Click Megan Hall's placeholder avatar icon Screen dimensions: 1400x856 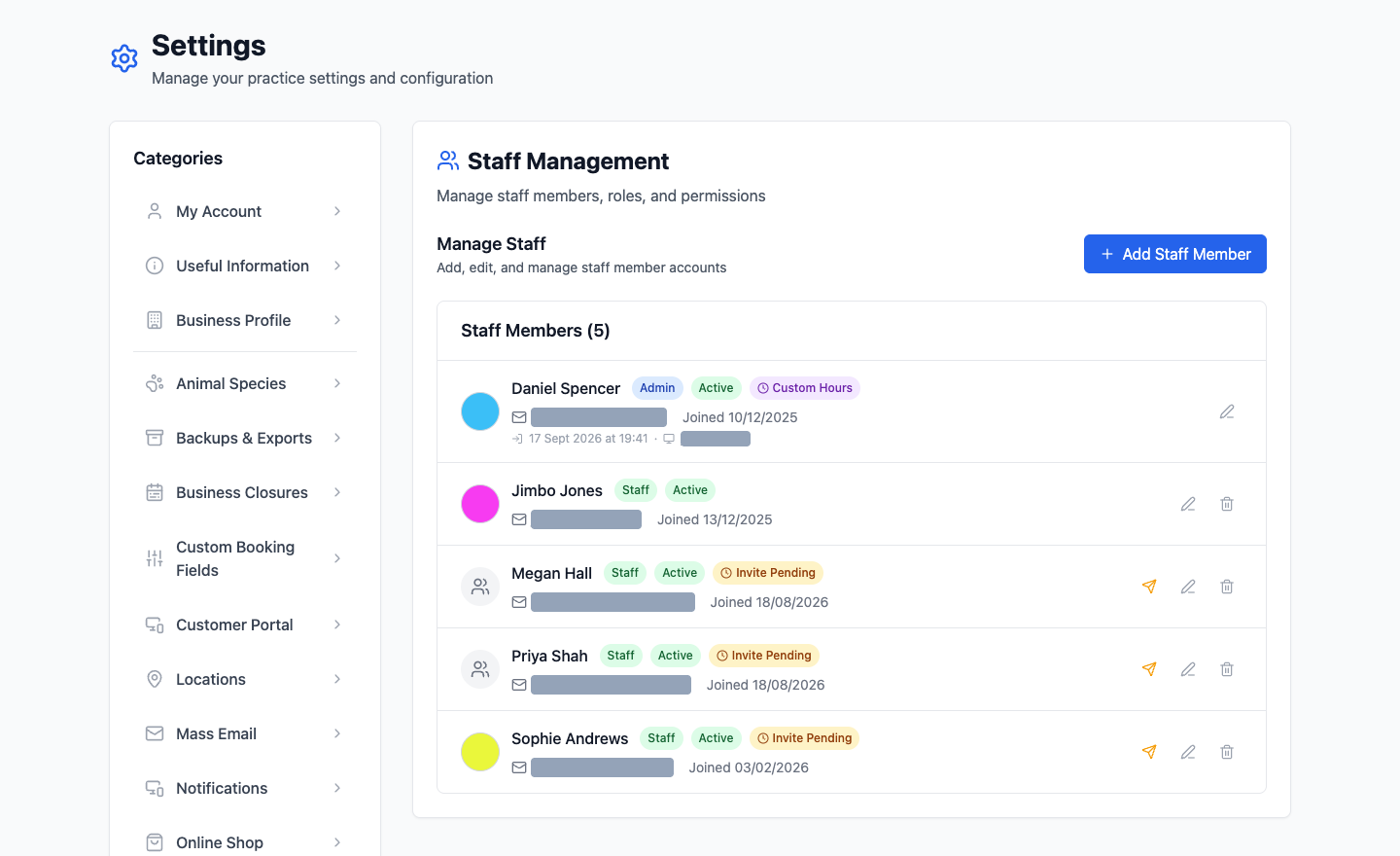tap(480, 587)
